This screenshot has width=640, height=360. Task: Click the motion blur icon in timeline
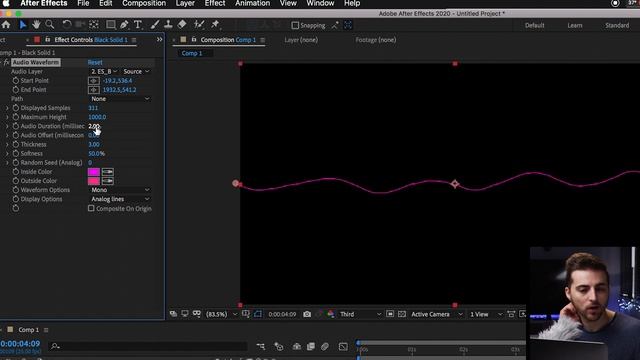[x=325, y=347]
